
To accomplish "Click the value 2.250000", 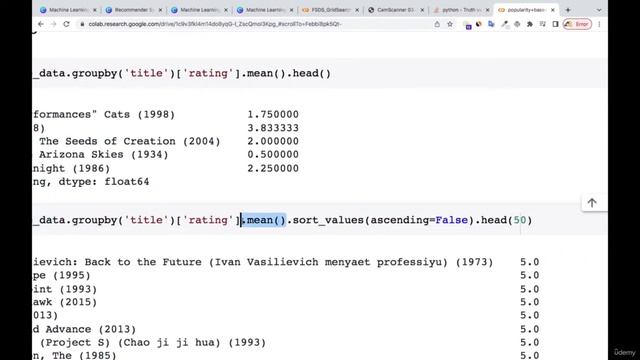I will [273, 168].
